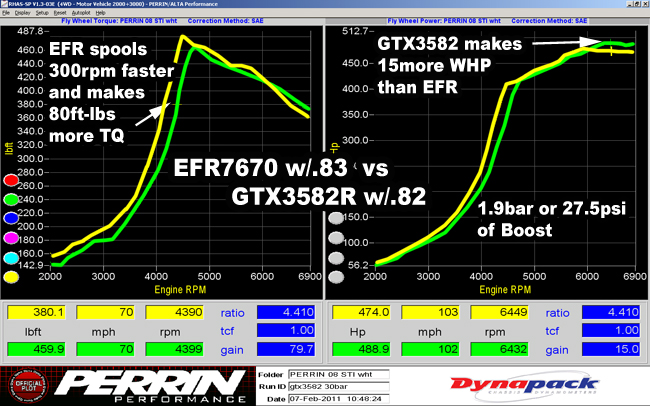650x406 pixels.
Task: Open the Setup menu
Action: [42, 13]
